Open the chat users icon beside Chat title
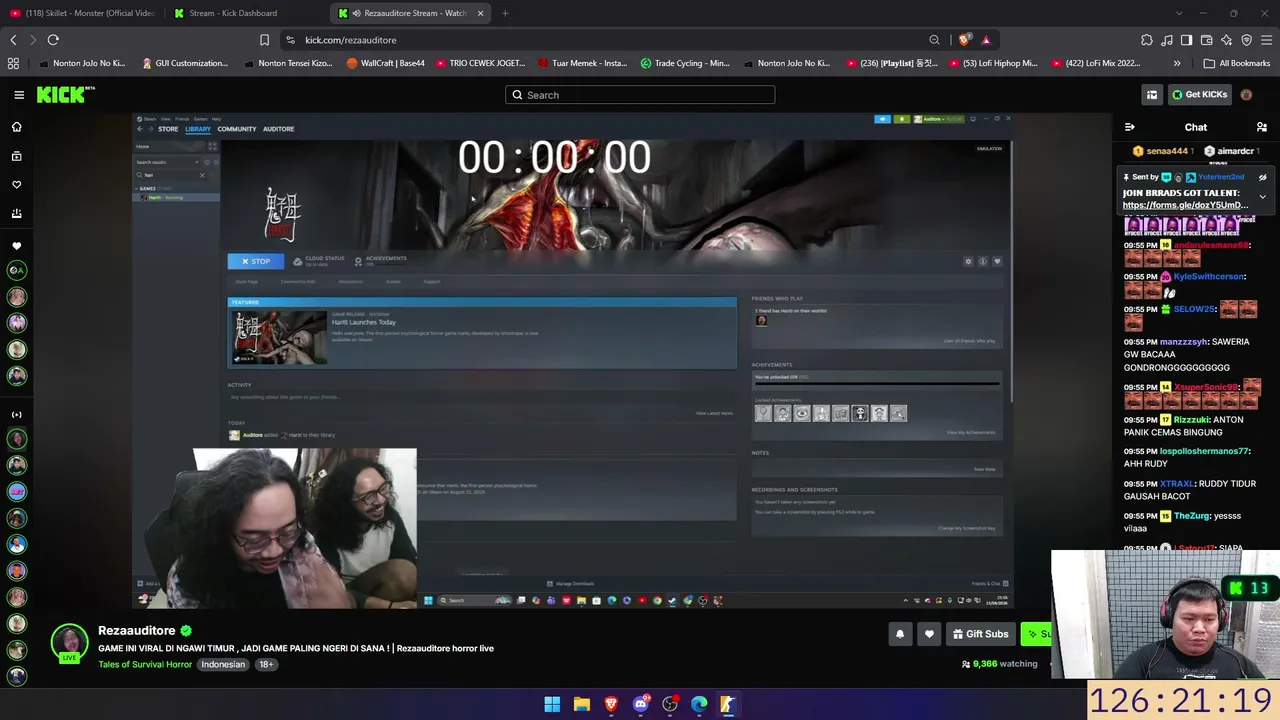Screen dimensions: 1280x720 [x=1262, y=127]
